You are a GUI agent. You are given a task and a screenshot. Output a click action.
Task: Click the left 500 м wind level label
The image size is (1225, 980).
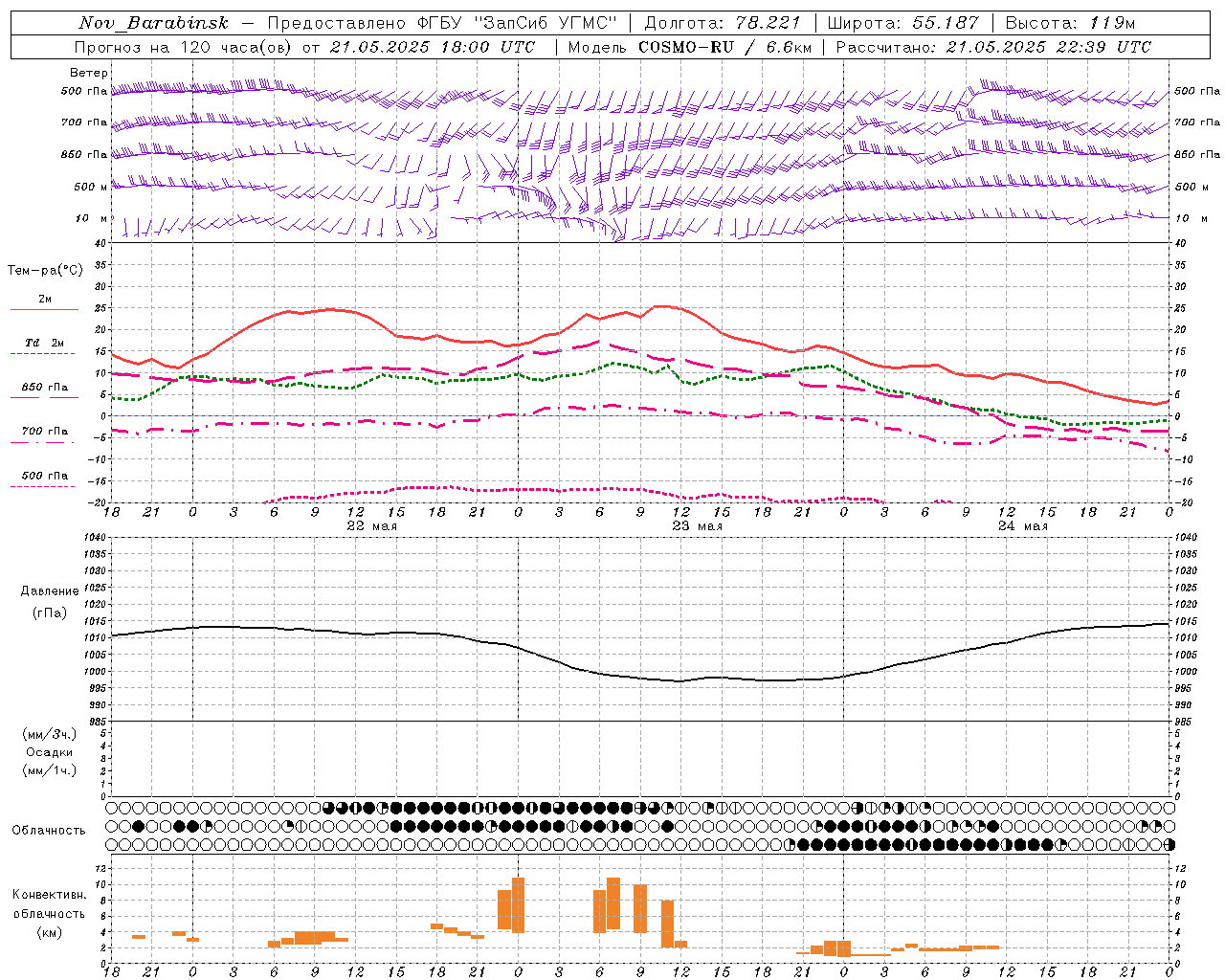(92, 187)
